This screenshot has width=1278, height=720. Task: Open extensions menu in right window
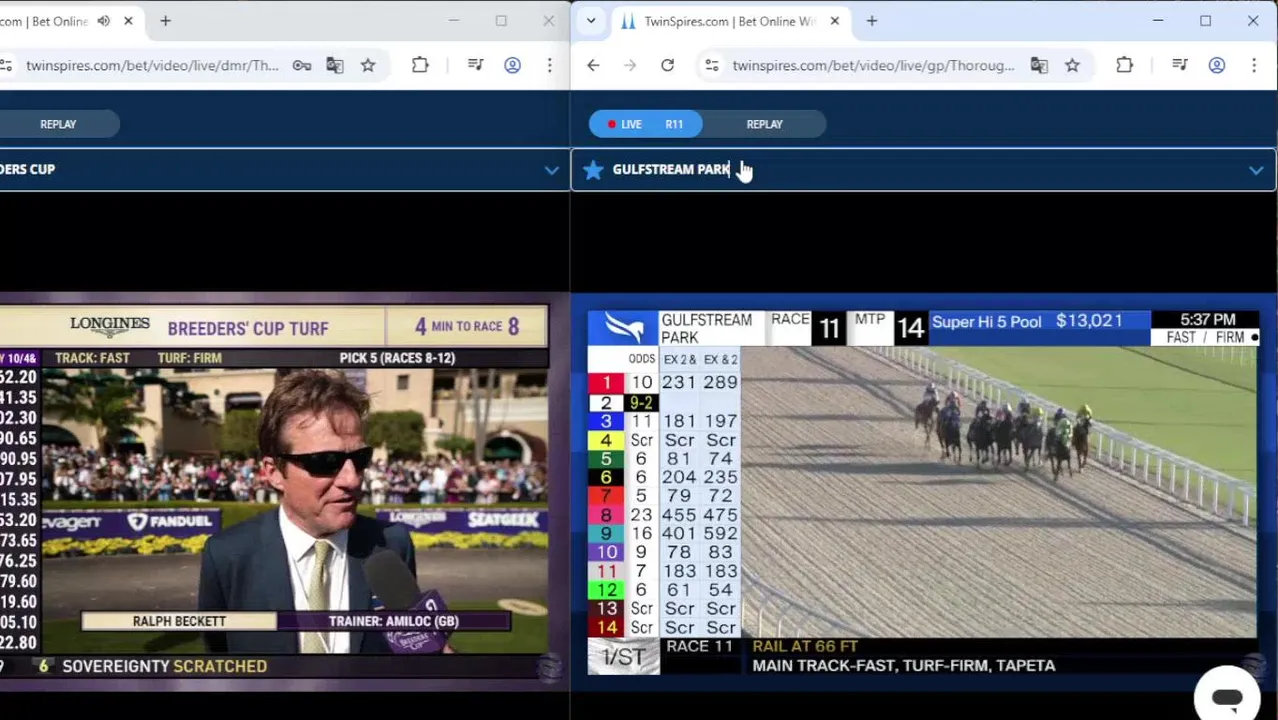click(x=1124, y=66)
